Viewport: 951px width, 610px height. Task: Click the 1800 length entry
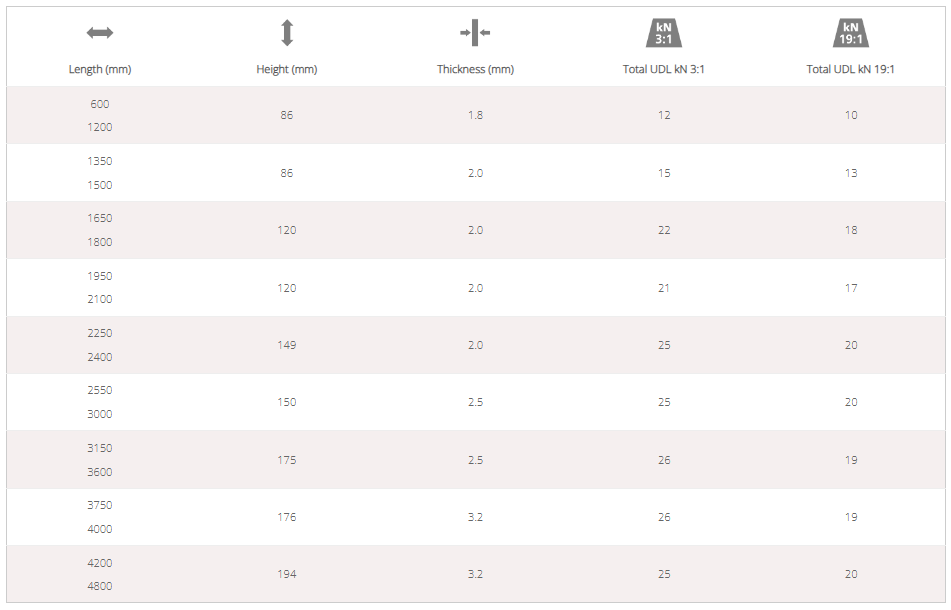coord(100,242)
